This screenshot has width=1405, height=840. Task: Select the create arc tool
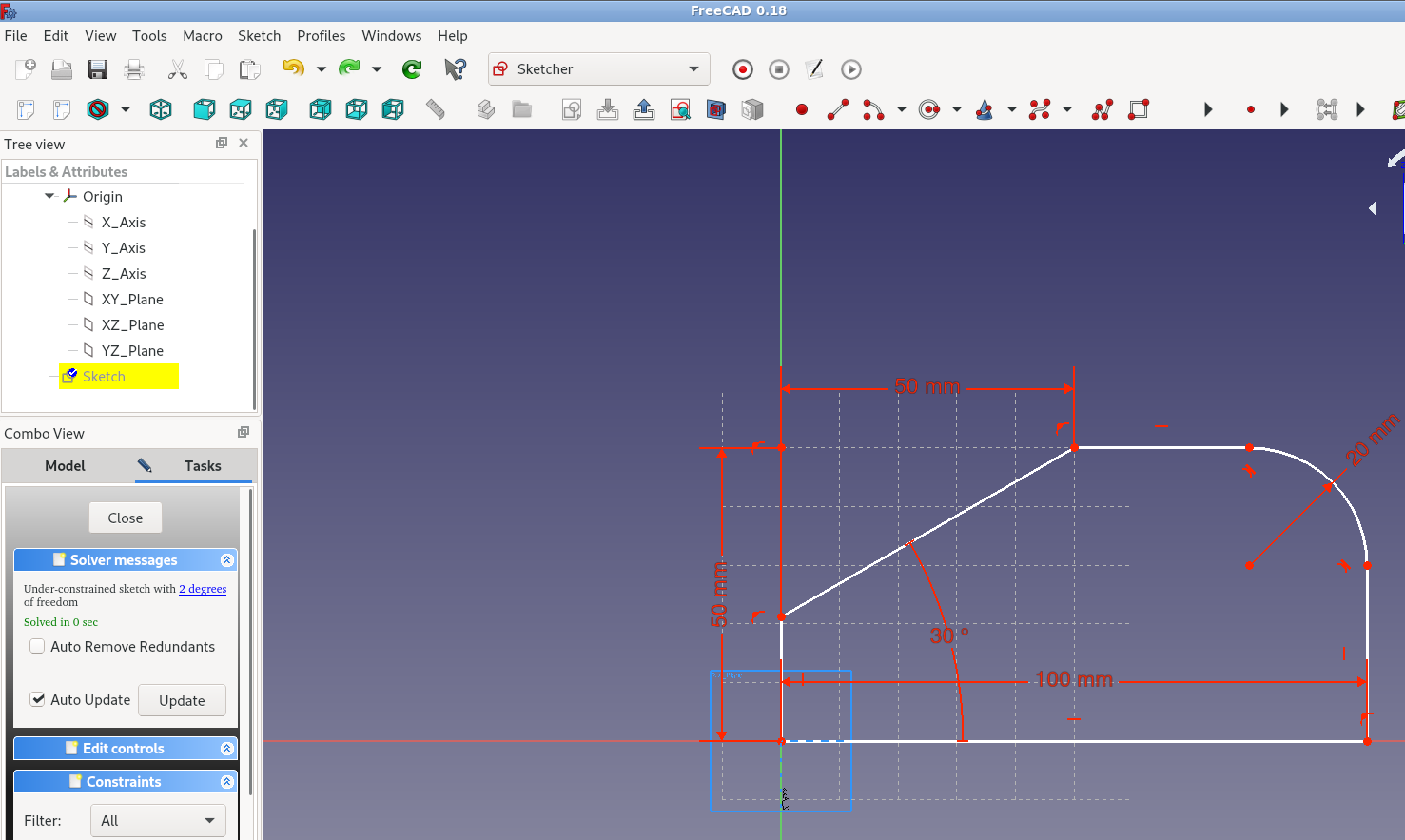[x=873, y=109]
